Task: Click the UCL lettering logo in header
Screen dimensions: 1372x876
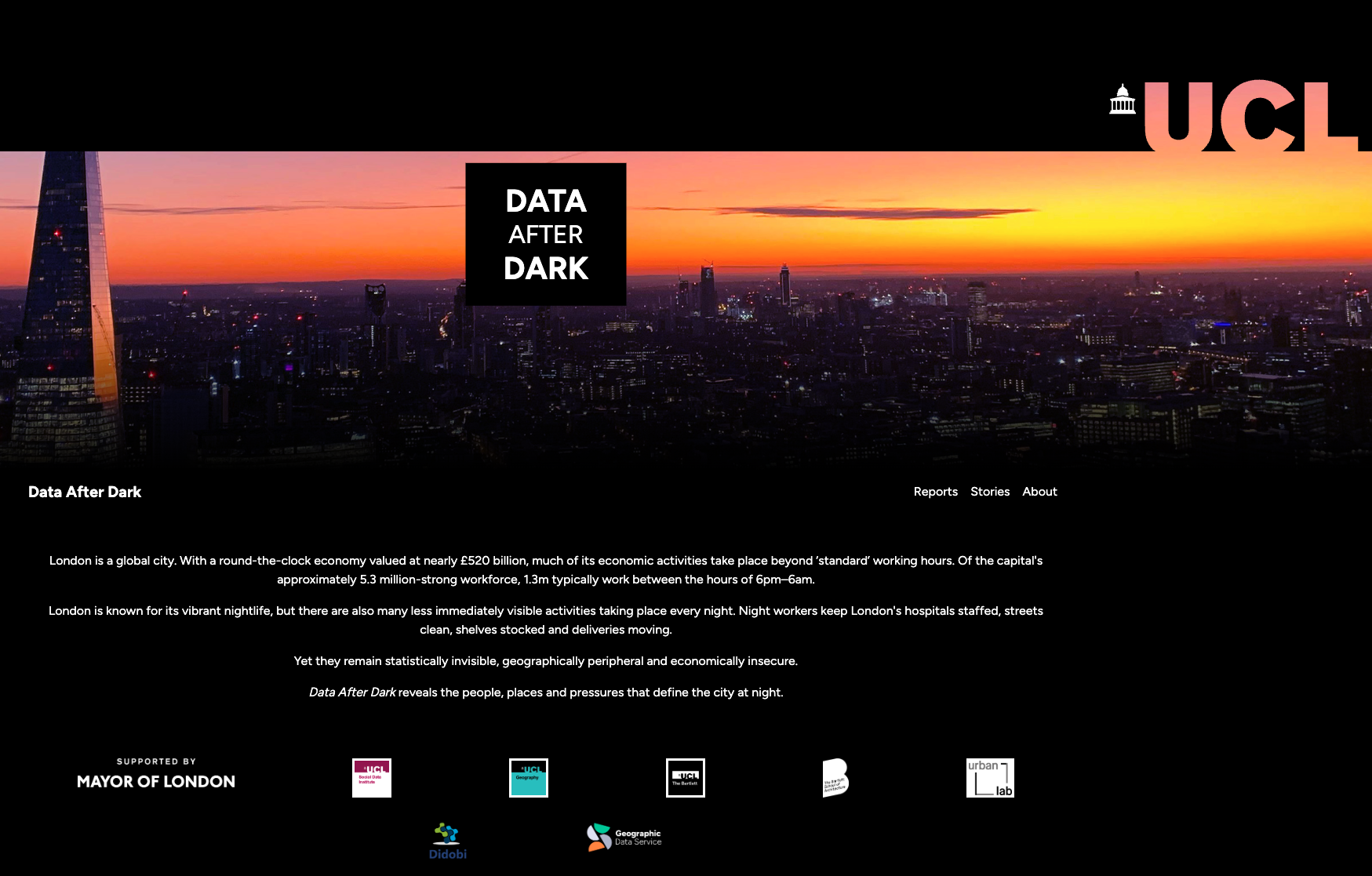Action: click(x=1250, y=116)
